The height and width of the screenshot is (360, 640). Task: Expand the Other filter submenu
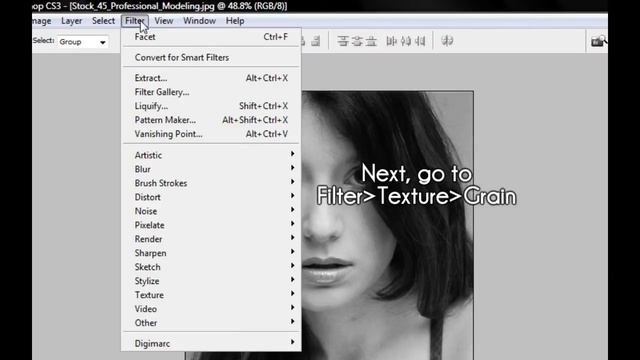tap(211, 322)
